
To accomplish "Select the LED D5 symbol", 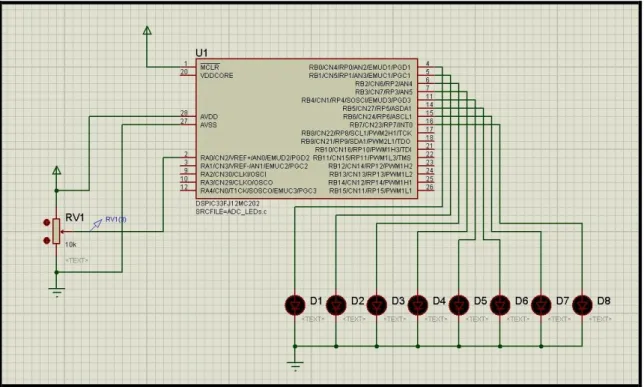I will point(459,305).
